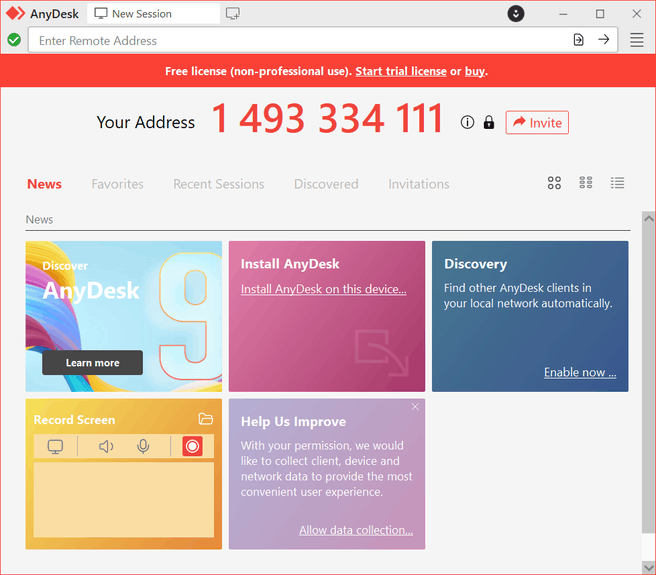Click the install arrow icon in Install AnyDesk card

pos(381,353)
